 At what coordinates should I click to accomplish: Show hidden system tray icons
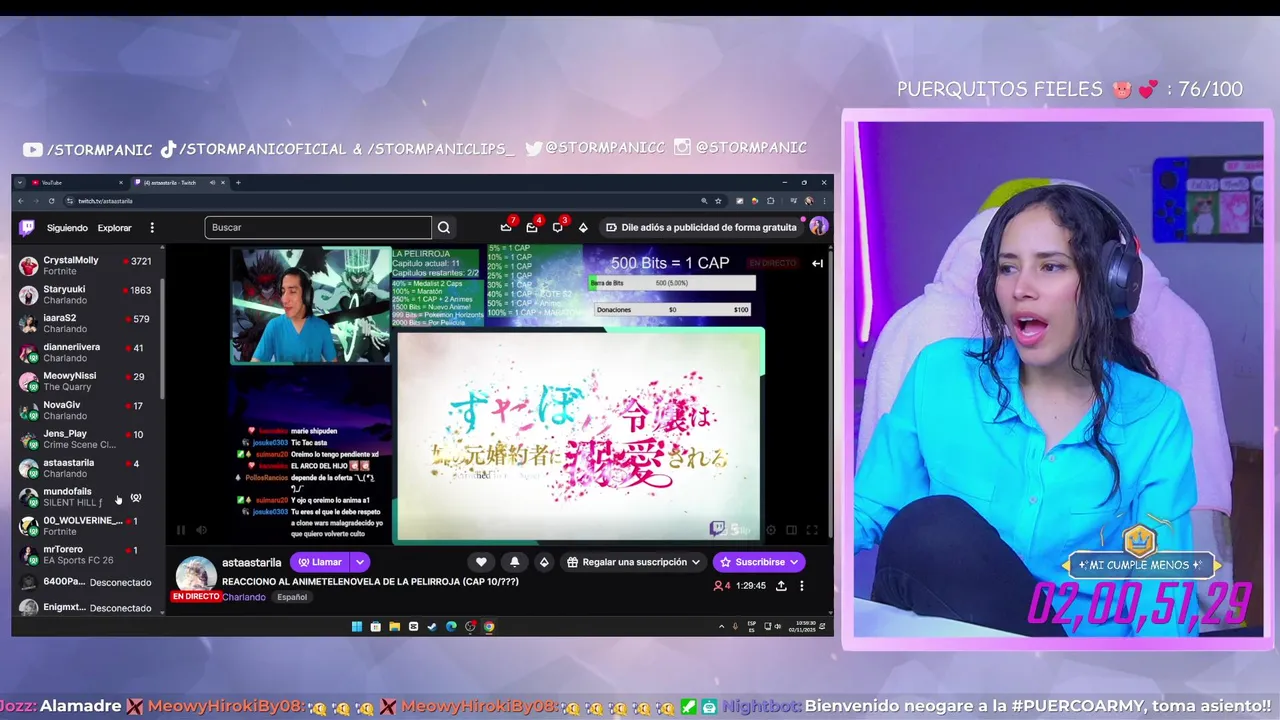point(721,627)
